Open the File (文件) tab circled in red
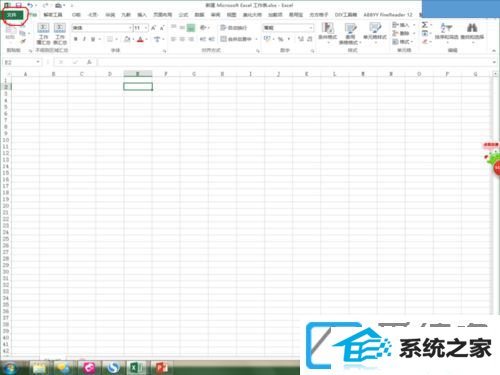The height and width of the screenshot is (375, 500). point(12,15)
